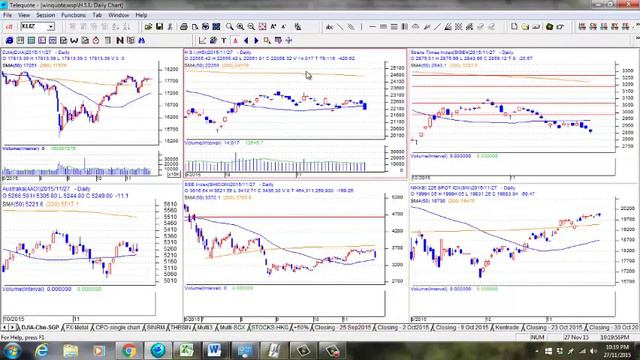This screenshot has width=640, height=360.
Task: Click the blue binoculars search icon
Action: click(x=142, y=40)
